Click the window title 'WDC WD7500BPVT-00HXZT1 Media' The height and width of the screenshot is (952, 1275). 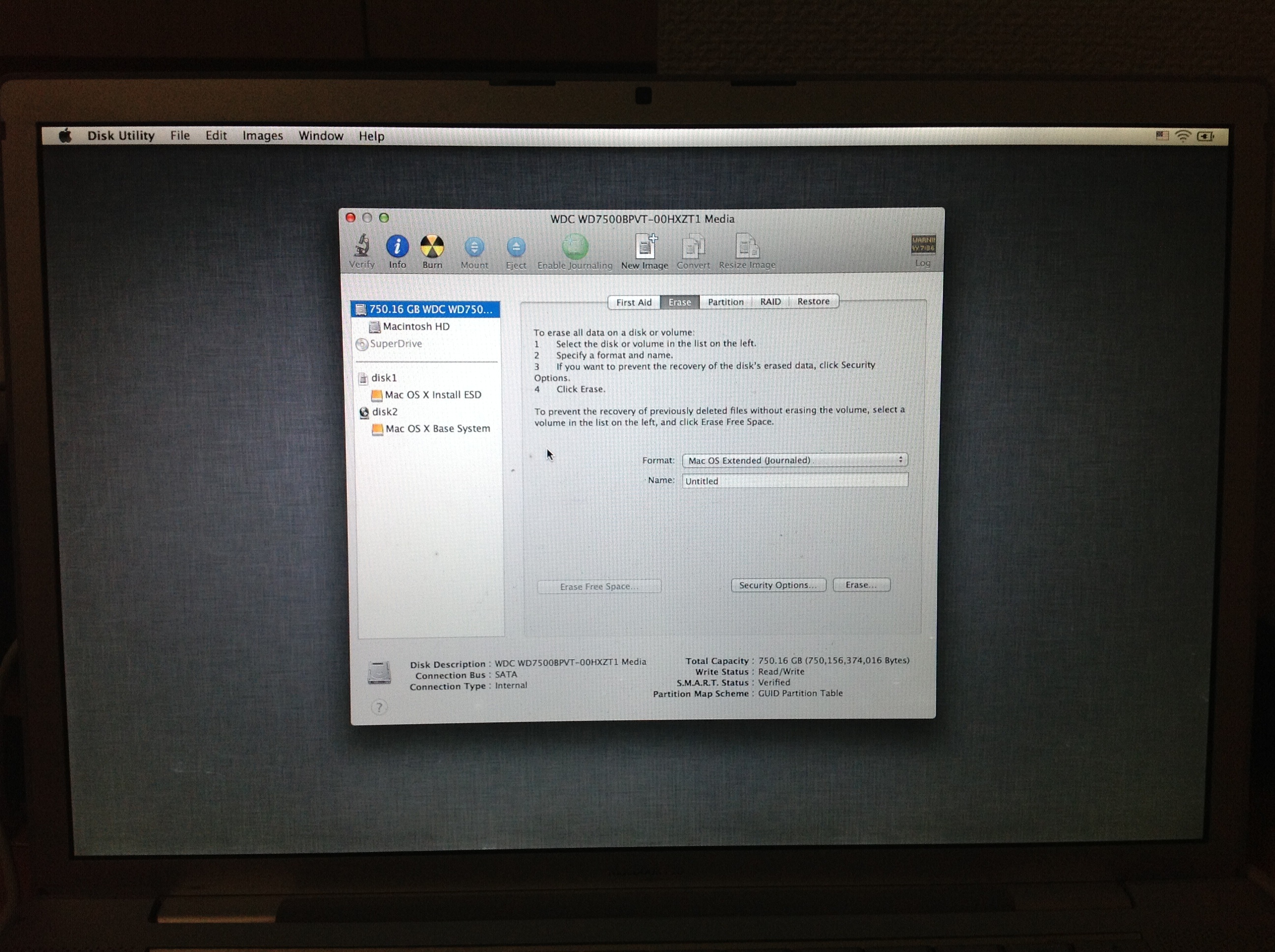point(642,219)
